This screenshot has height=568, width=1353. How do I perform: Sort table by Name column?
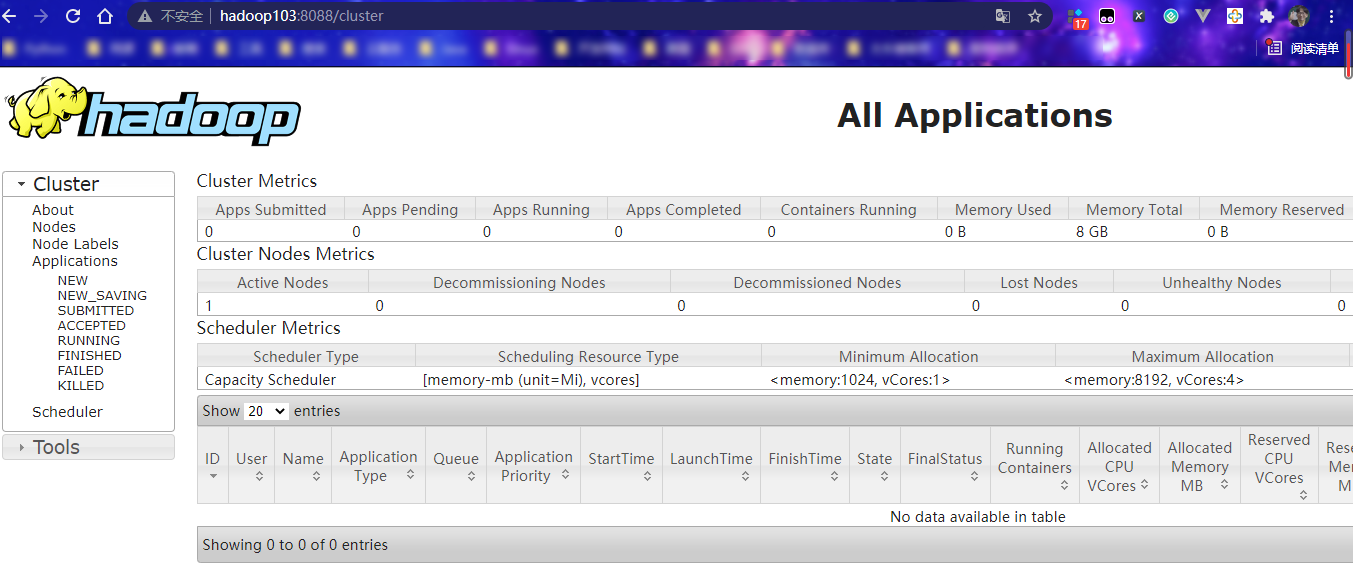click(303, 465)
